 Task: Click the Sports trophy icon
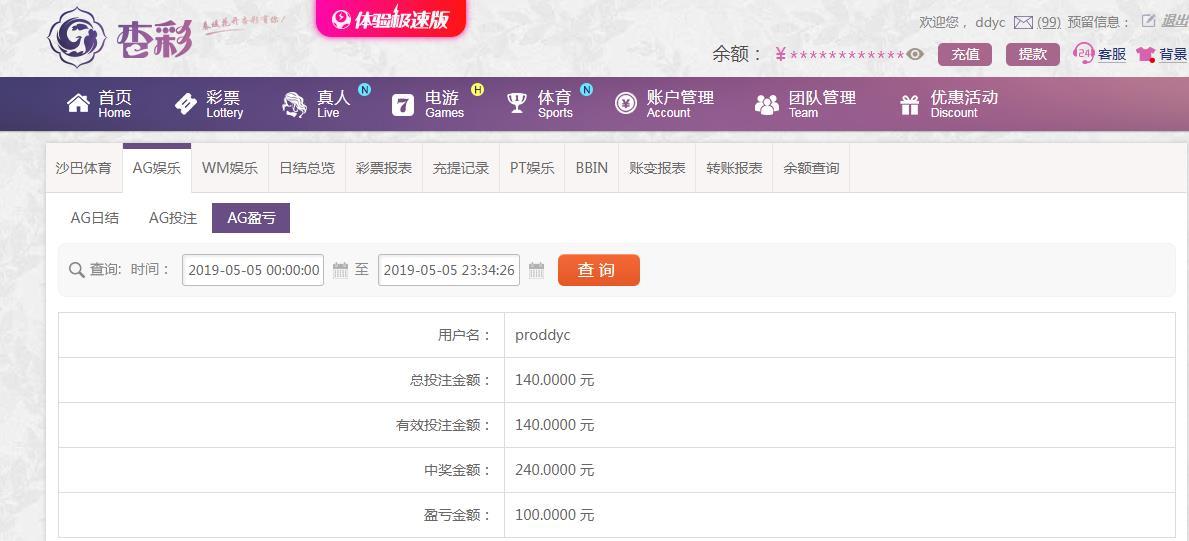coord(517,103)
